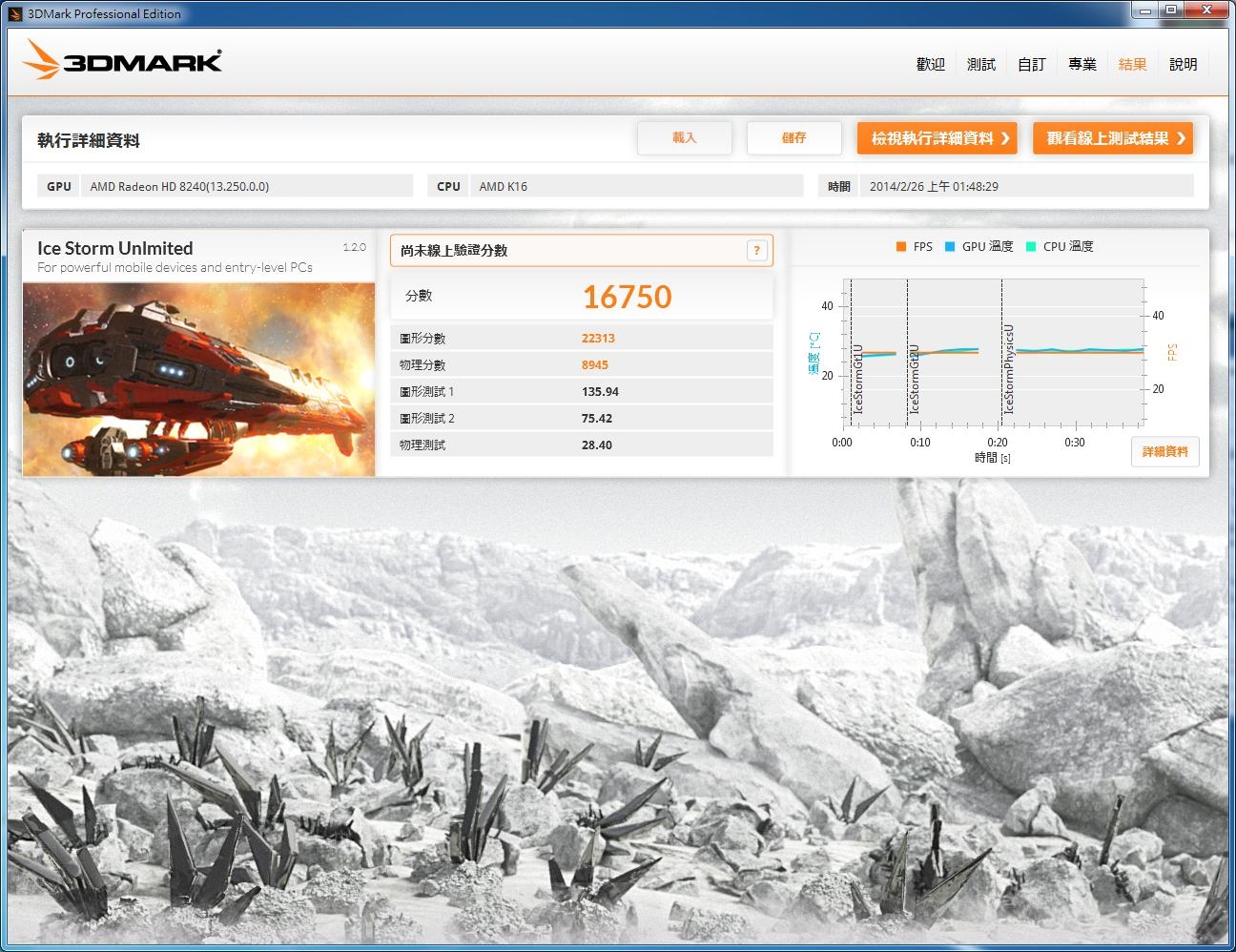Click the 載入 button
1236x952 pixels.
pos(685,137)
